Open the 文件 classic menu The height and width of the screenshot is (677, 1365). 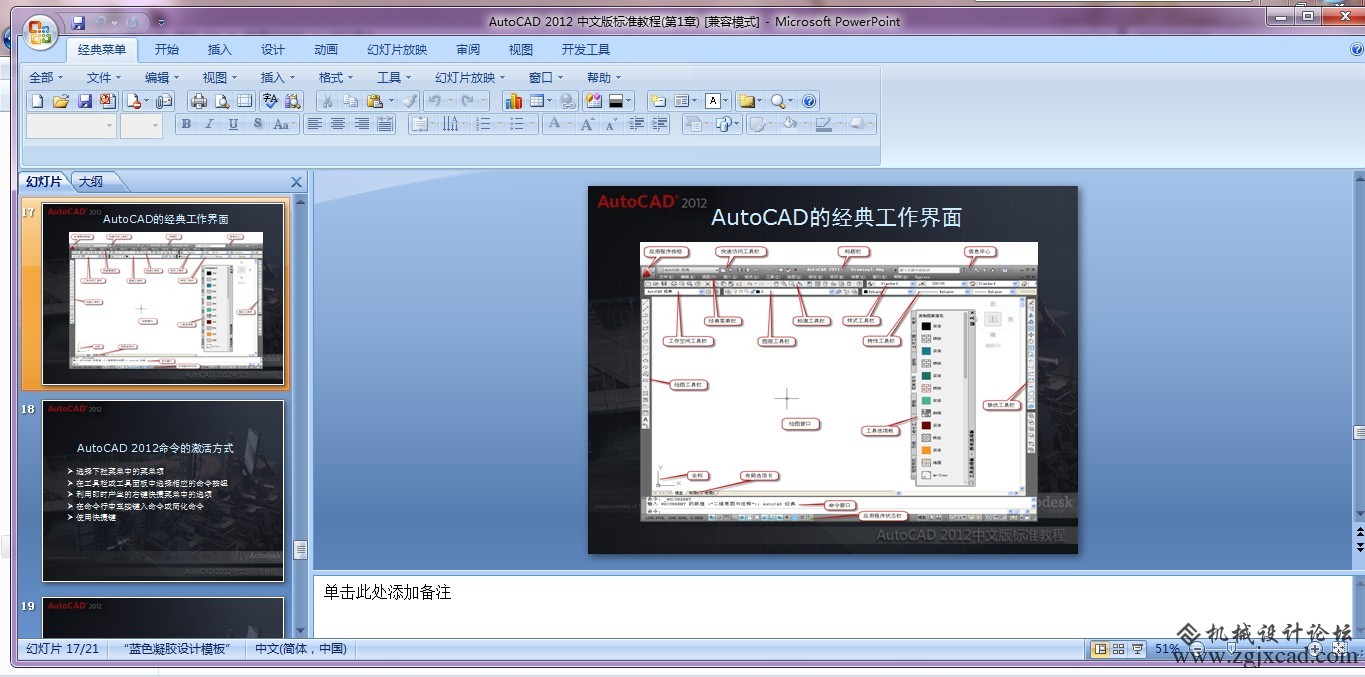(x=104, y=77)
